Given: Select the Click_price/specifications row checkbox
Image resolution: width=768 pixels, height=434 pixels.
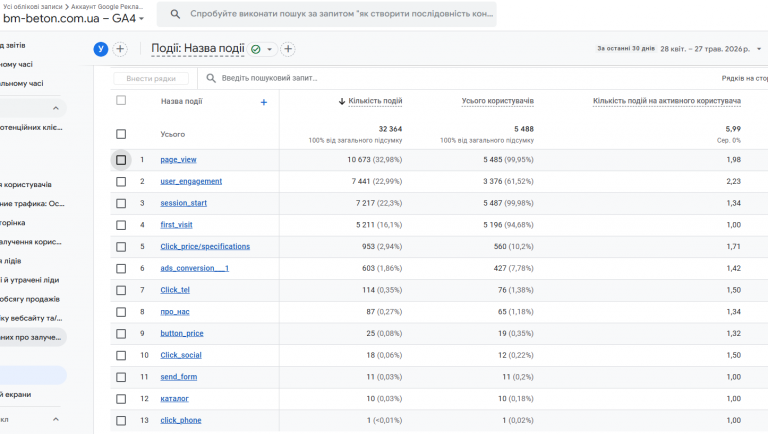Looking at the screenshot, I should tap(121, 247).
